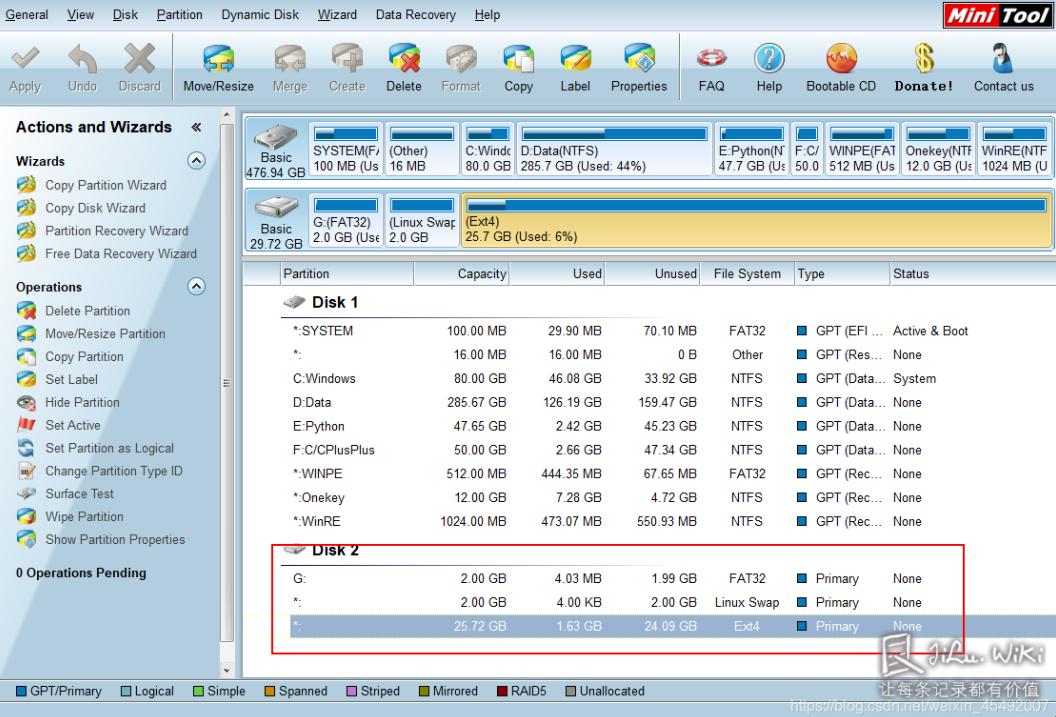This screenshot has width=1056, height=717.
Task: Open the View menu
Action: click(x=80, y=14)
